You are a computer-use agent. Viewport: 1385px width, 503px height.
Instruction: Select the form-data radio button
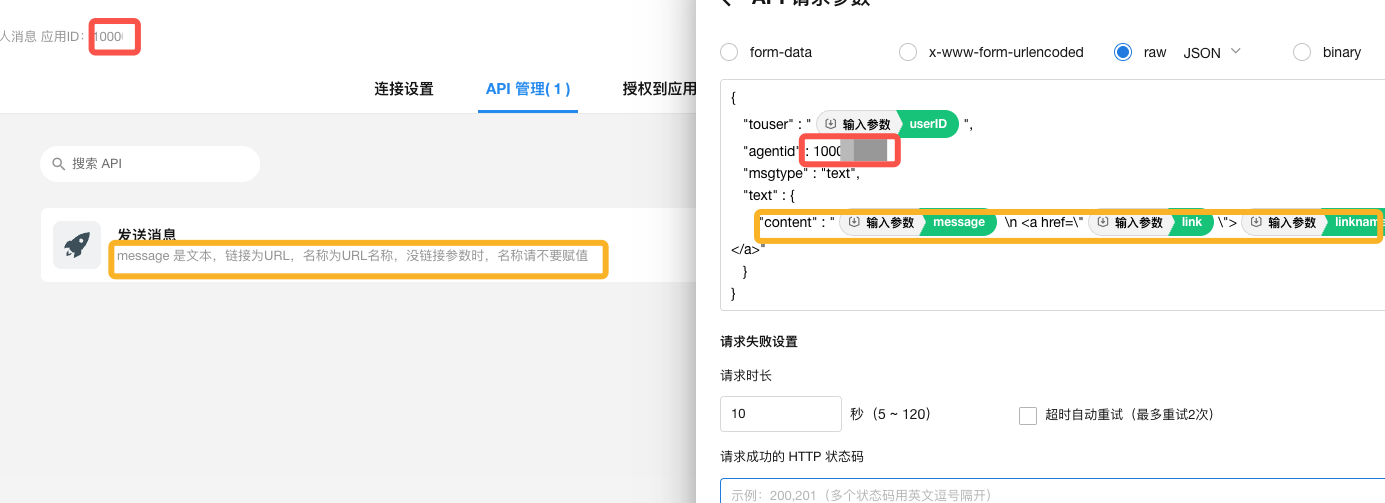click(729, 52)
